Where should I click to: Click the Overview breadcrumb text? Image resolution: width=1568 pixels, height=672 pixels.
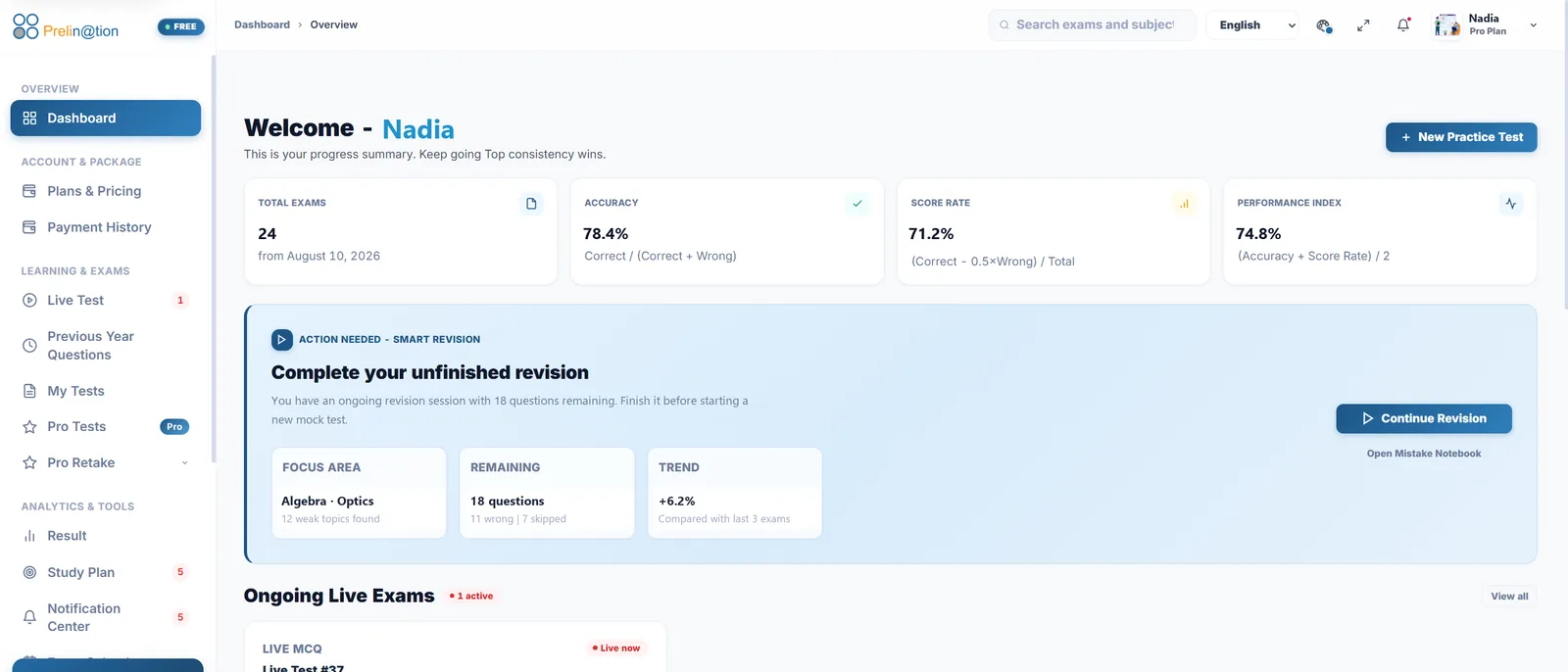tap(333, 25)
